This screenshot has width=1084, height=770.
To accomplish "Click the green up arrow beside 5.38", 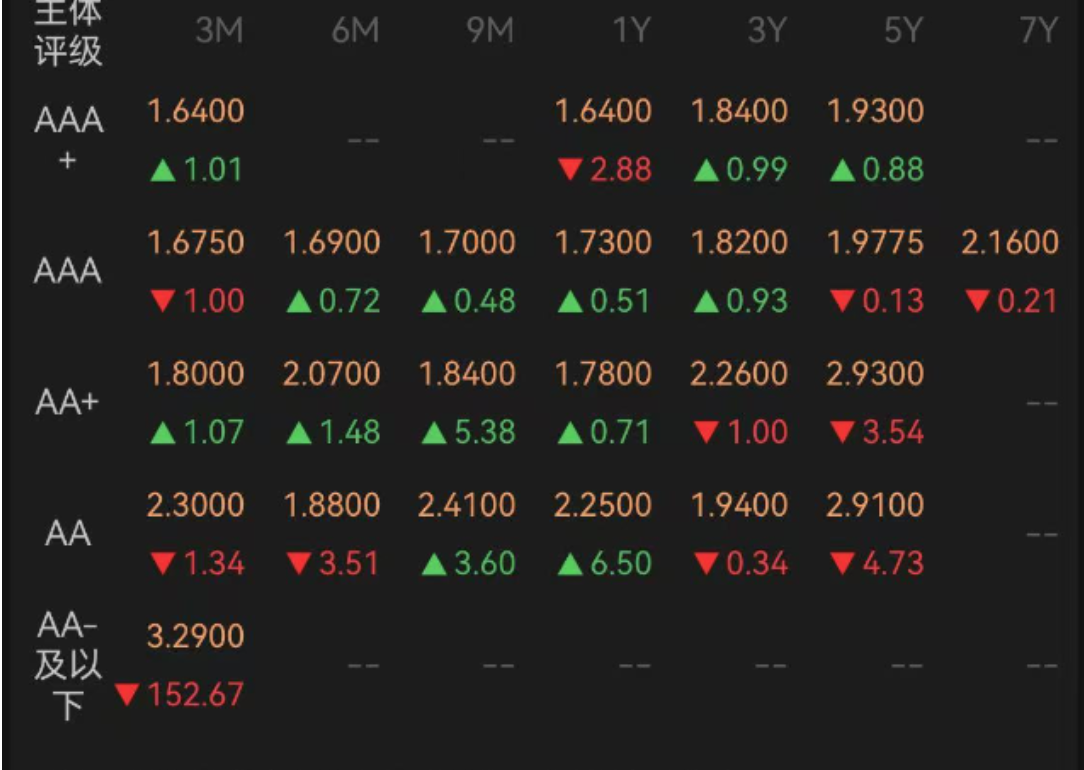I will pyautogui.click(x=434, y=433).
